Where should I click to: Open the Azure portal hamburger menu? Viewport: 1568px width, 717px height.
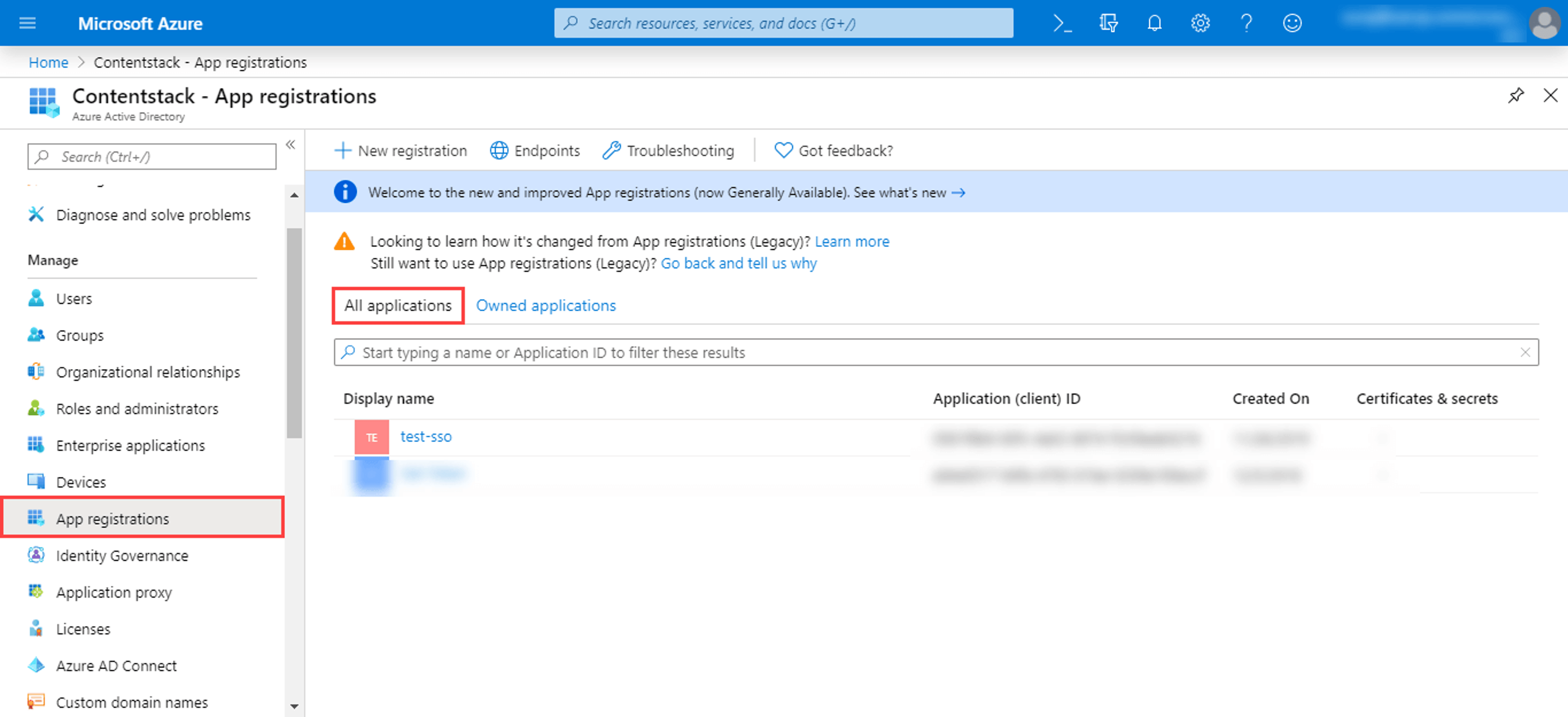tap(27, 23)
